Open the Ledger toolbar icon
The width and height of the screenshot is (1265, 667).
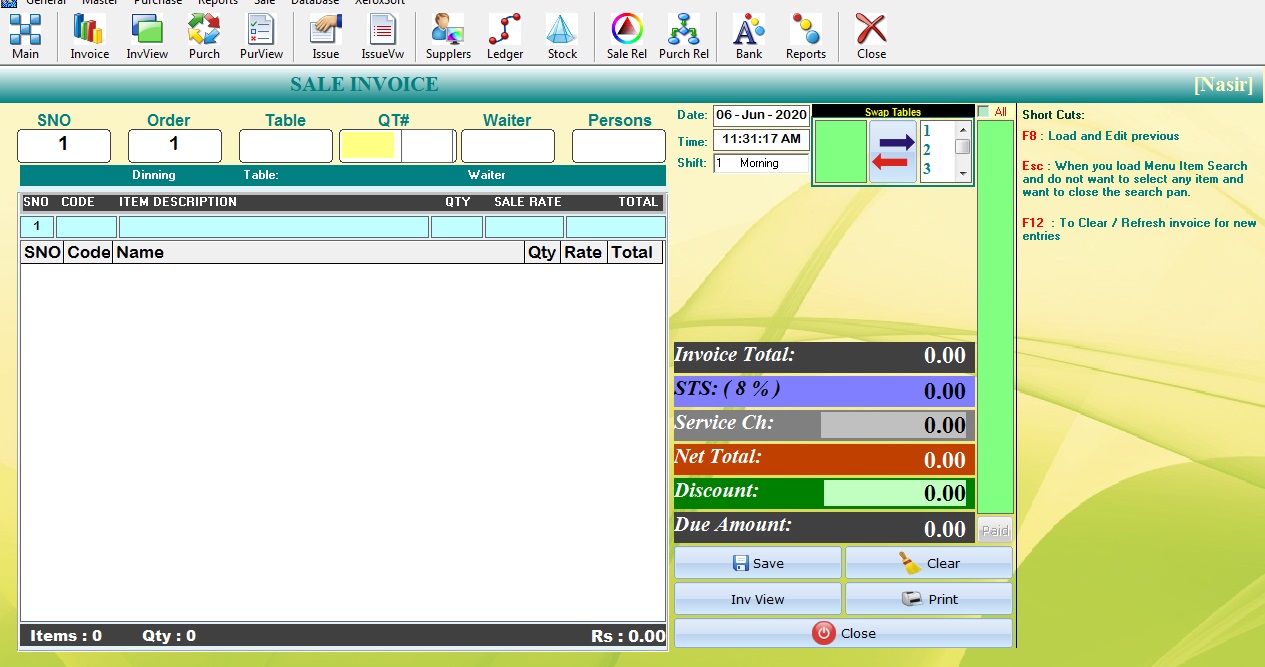click(x=505, y=37)
